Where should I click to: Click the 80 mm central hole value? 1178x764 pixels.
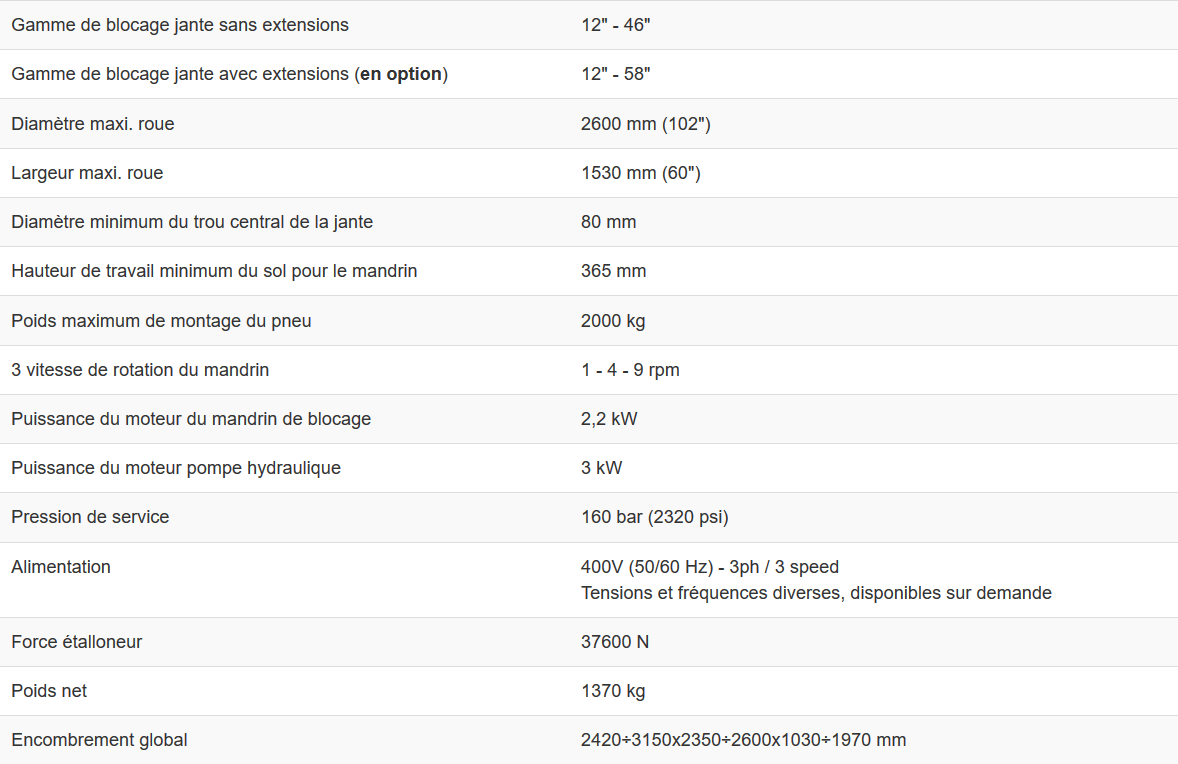click(608, 222)
